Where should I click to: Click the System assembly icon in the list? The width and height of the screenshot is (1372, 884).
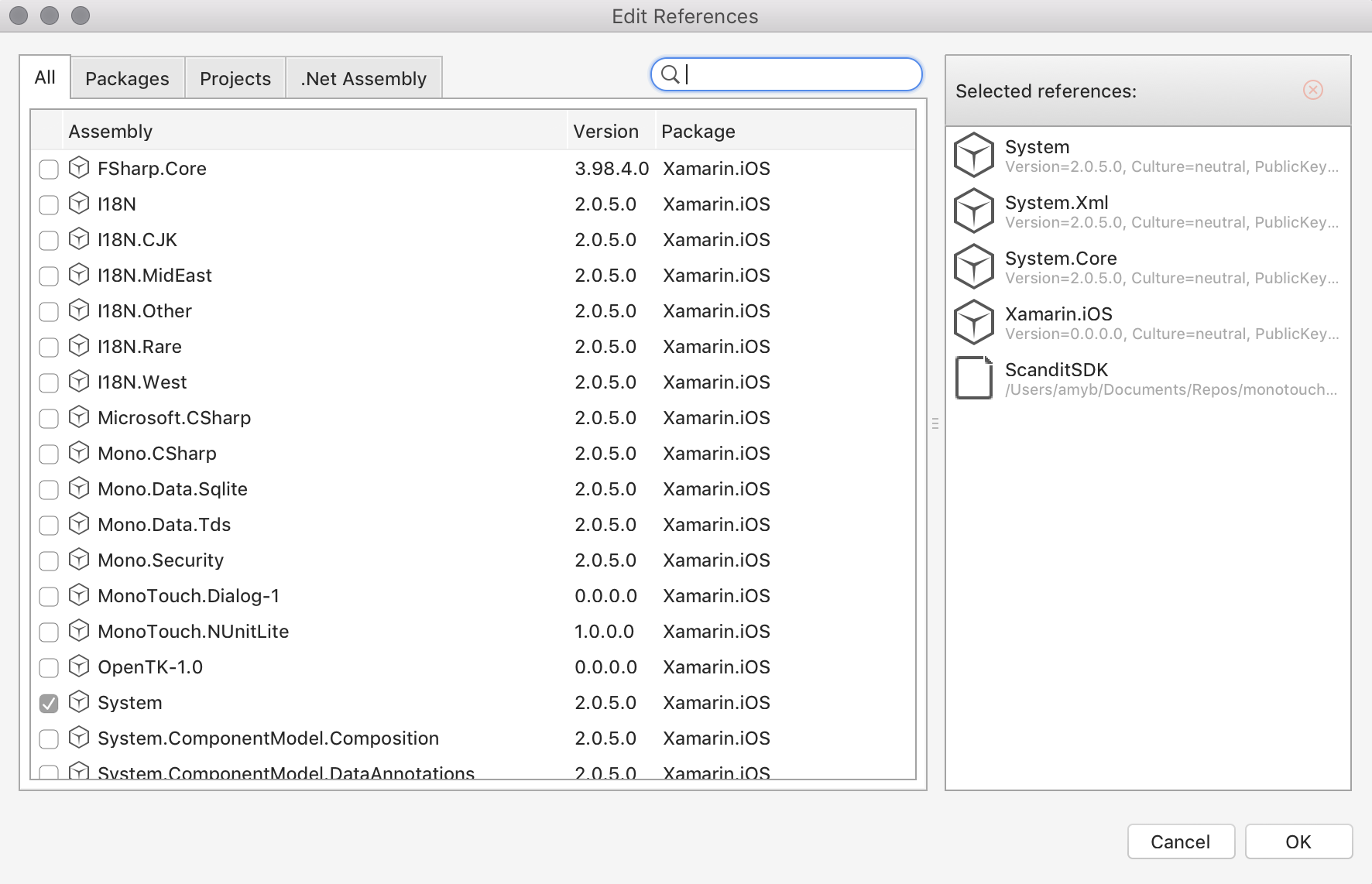pos(79,701)
